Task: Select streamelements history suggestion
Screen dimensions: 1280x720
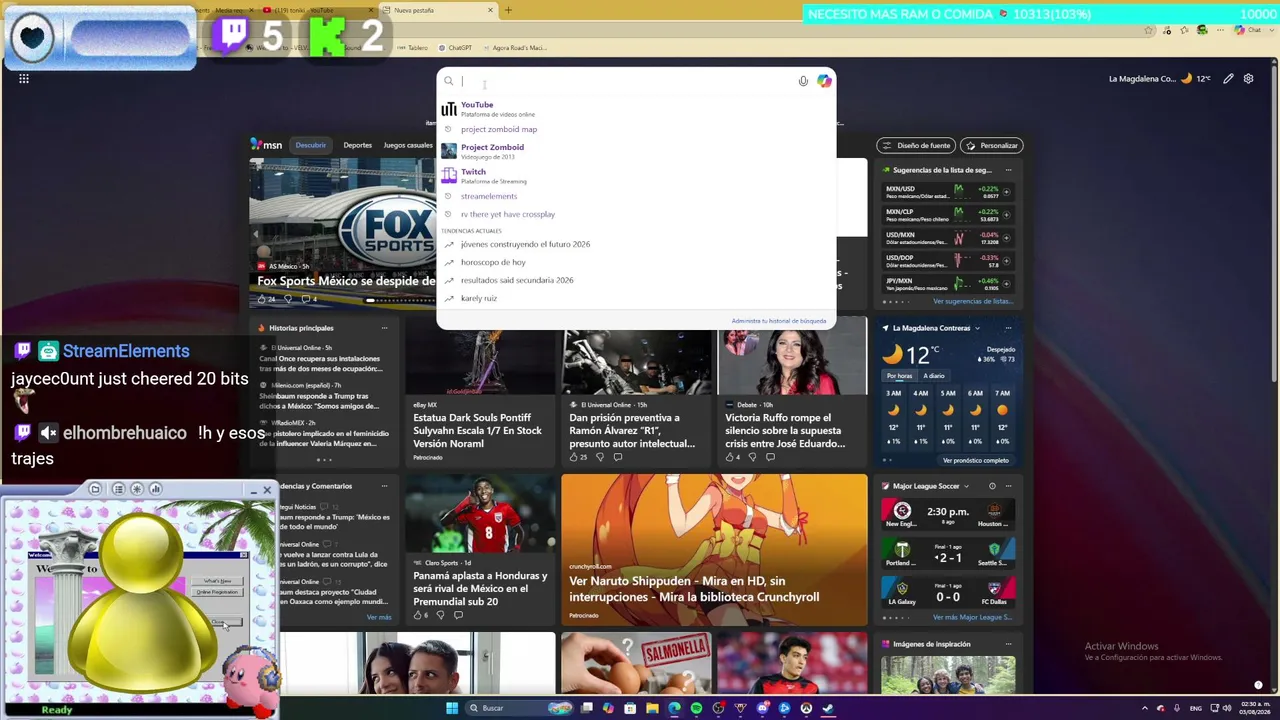Action: pos(636,196)
